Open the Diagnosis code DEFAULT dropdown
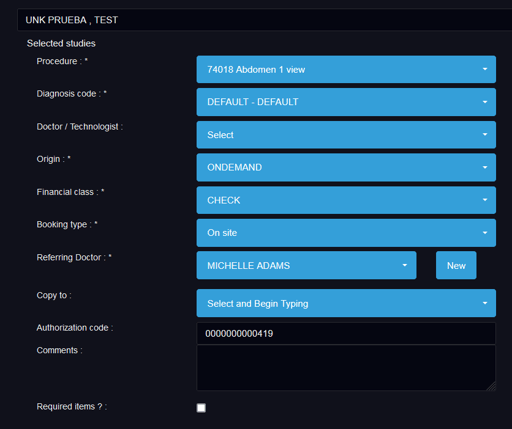Viewport: 512px width, 429px height. (346, 102)
